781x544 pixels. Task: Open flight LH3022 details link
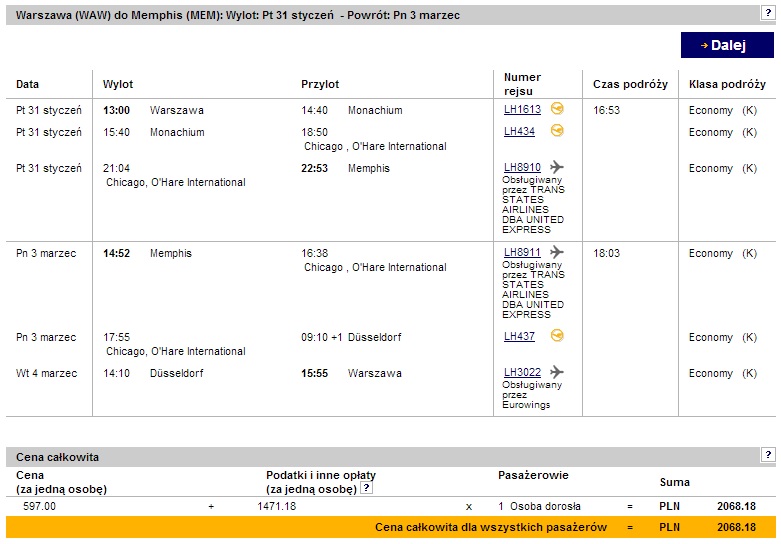pos(522,372)
